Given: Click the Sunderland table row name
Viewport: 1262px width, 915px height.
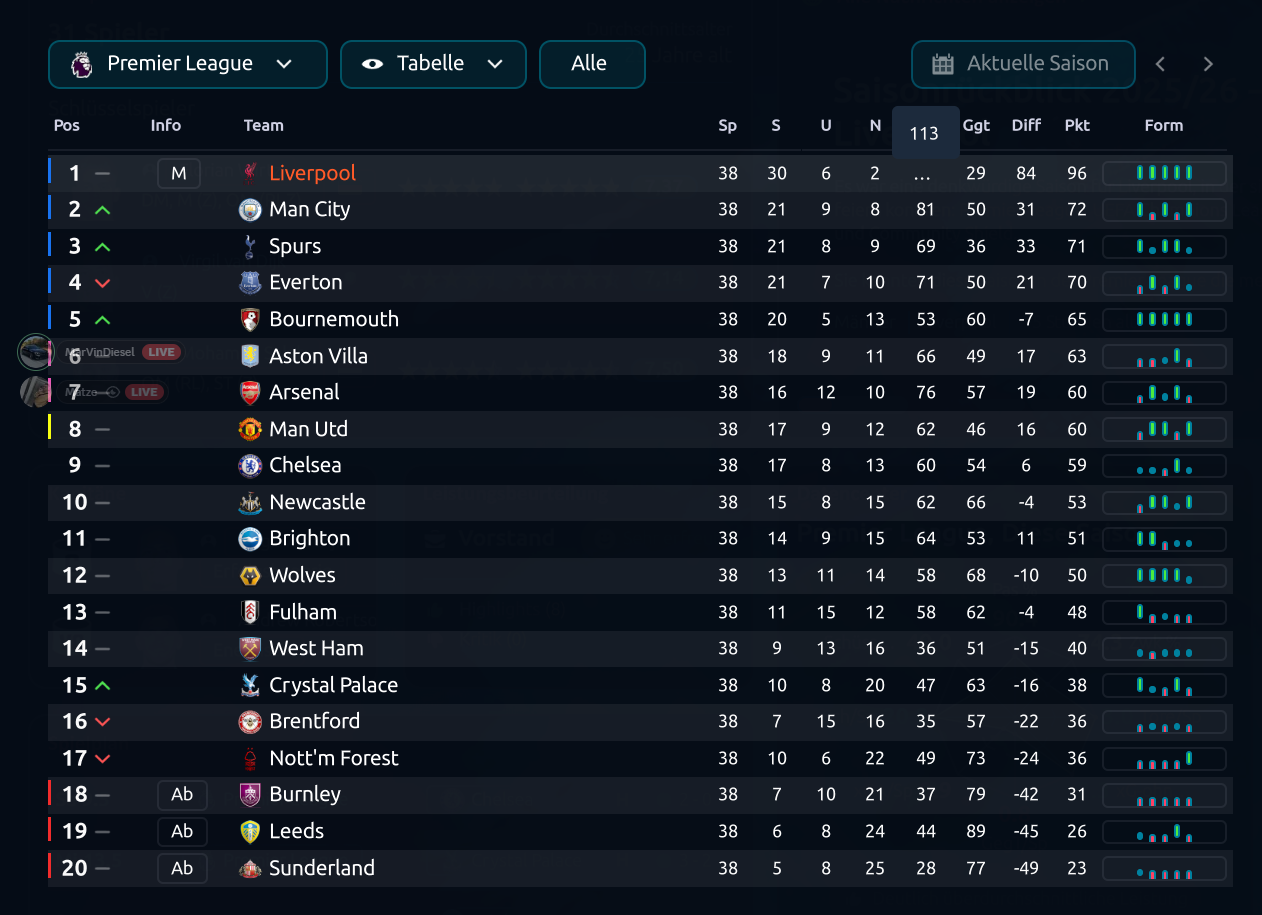Looking at the screenshot, I should click(x=321, y=868).
